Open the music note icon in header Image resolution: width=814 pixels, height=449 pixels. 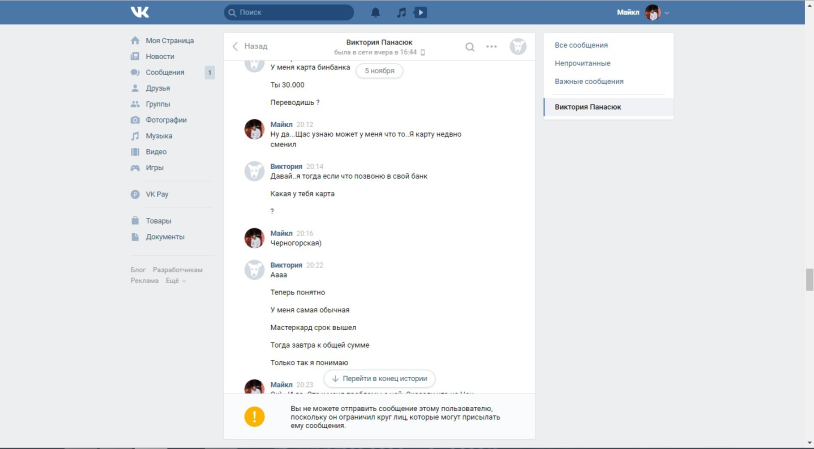coord(401,13)
